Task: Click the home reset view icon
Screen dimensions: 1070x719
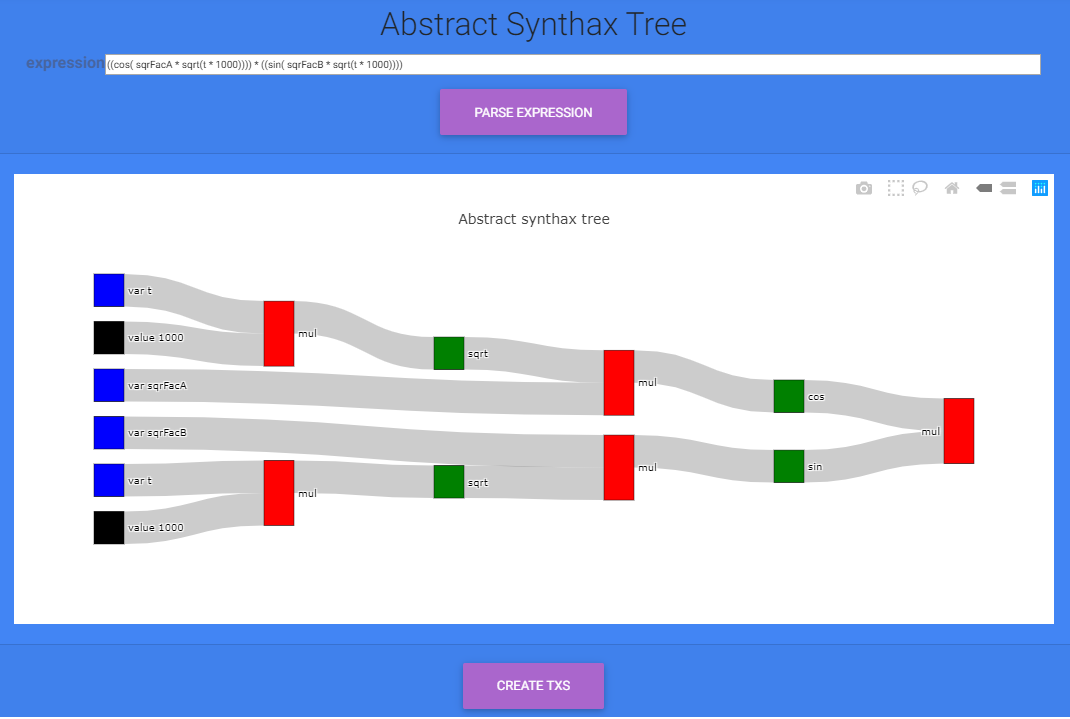Action: tap(951, 188)
